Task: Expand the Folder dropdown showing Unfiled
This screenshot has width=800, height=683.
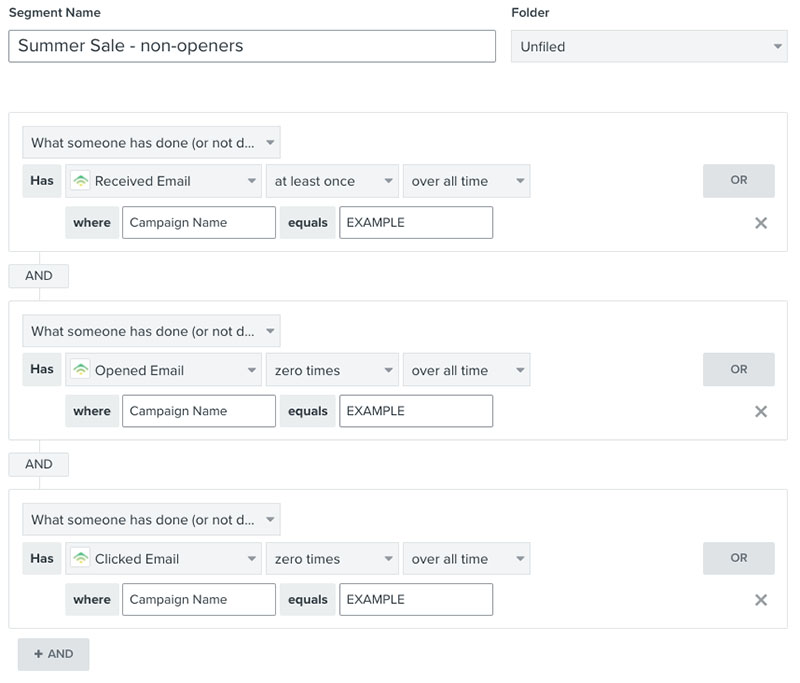Action: coord(648,46)
